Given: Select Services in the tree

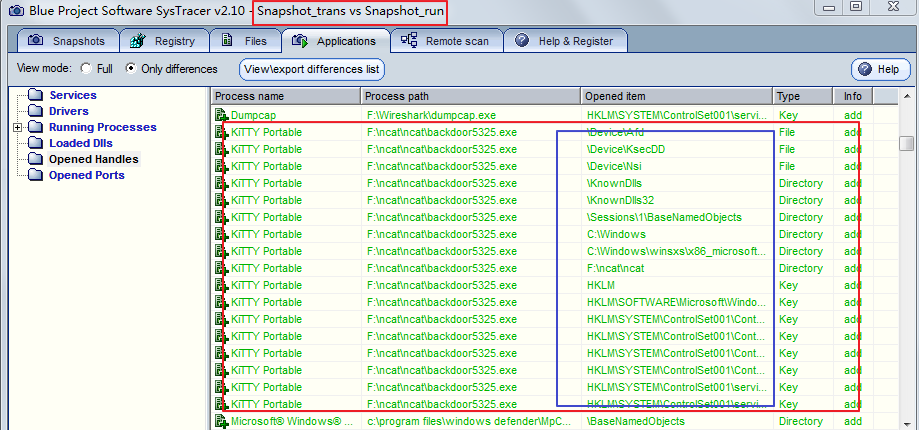Looking at the screenshot, I should (73, 95).
